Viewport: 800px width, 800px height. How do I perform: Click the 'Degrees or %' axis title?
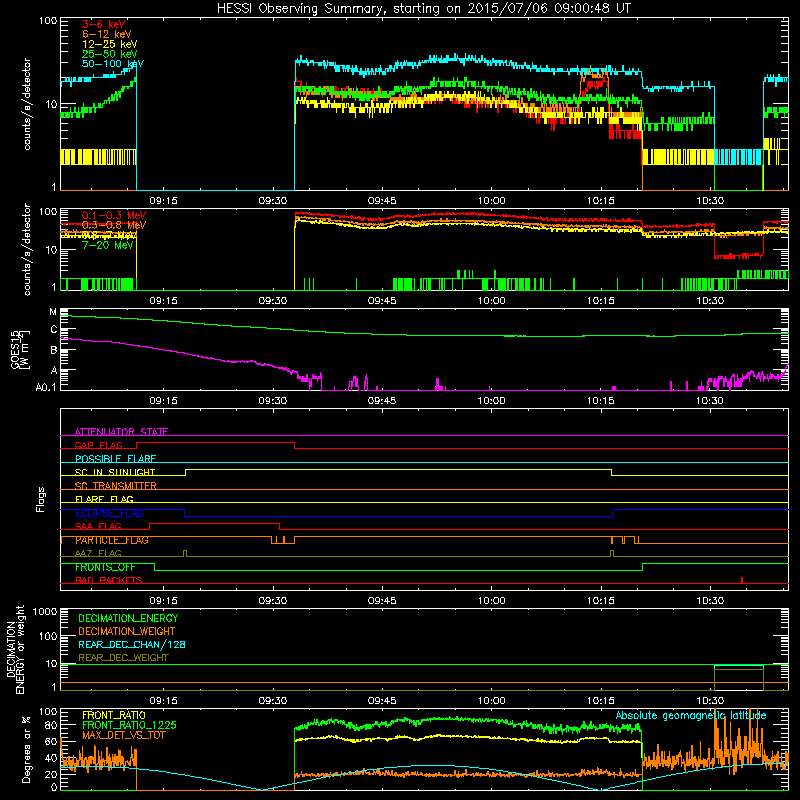[x=26, y=749]
